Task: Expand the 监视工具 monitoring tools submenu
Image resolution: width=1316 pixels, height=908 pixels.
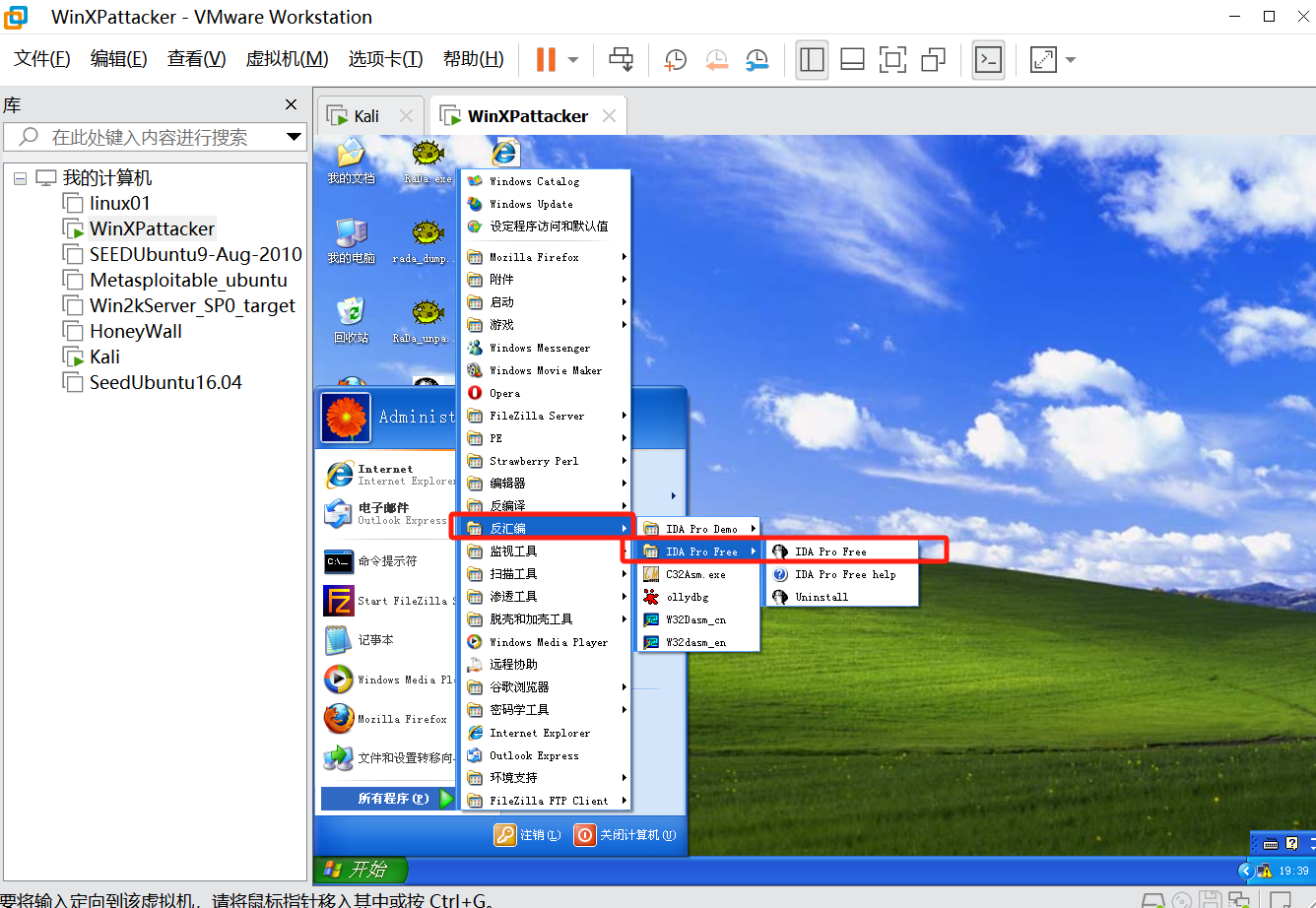Action: 546,551
